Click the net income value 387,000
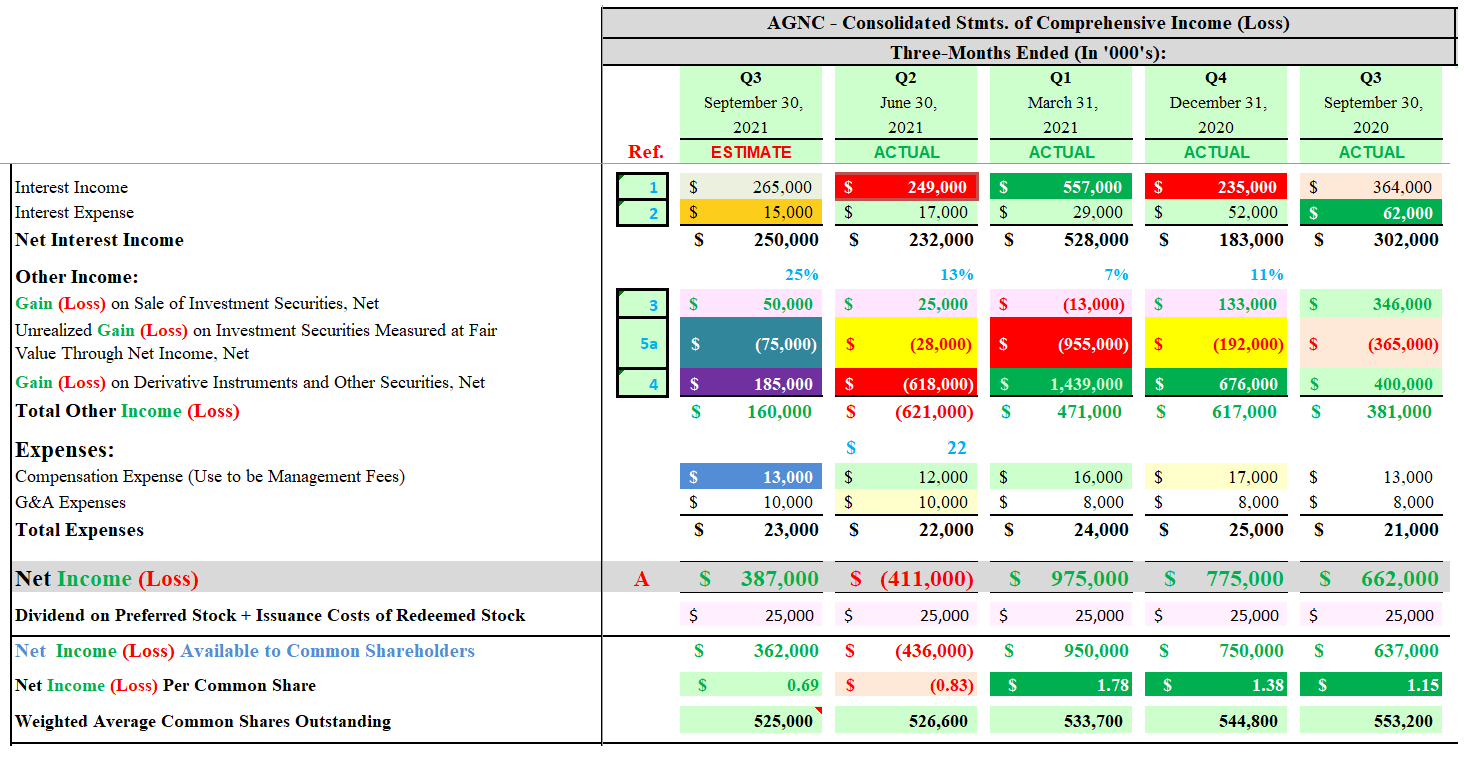Screen dimensions: 1464x759 (x=779, y=579)
